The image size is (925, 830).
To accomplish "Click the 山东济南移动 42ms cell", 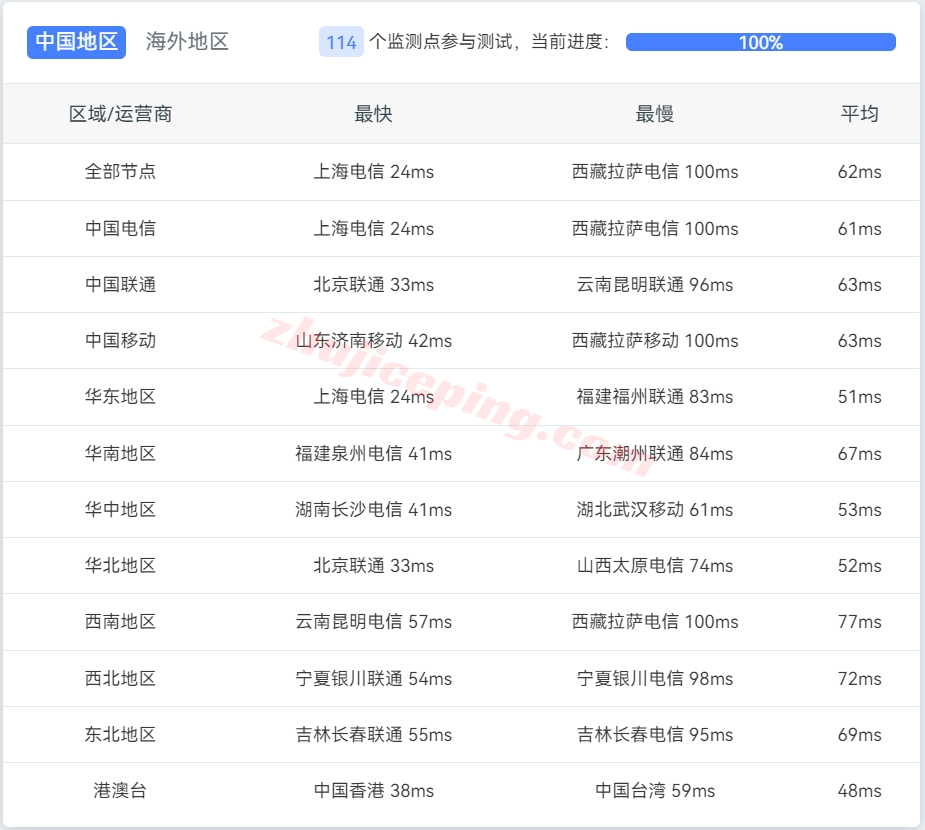I will [373, 340].
